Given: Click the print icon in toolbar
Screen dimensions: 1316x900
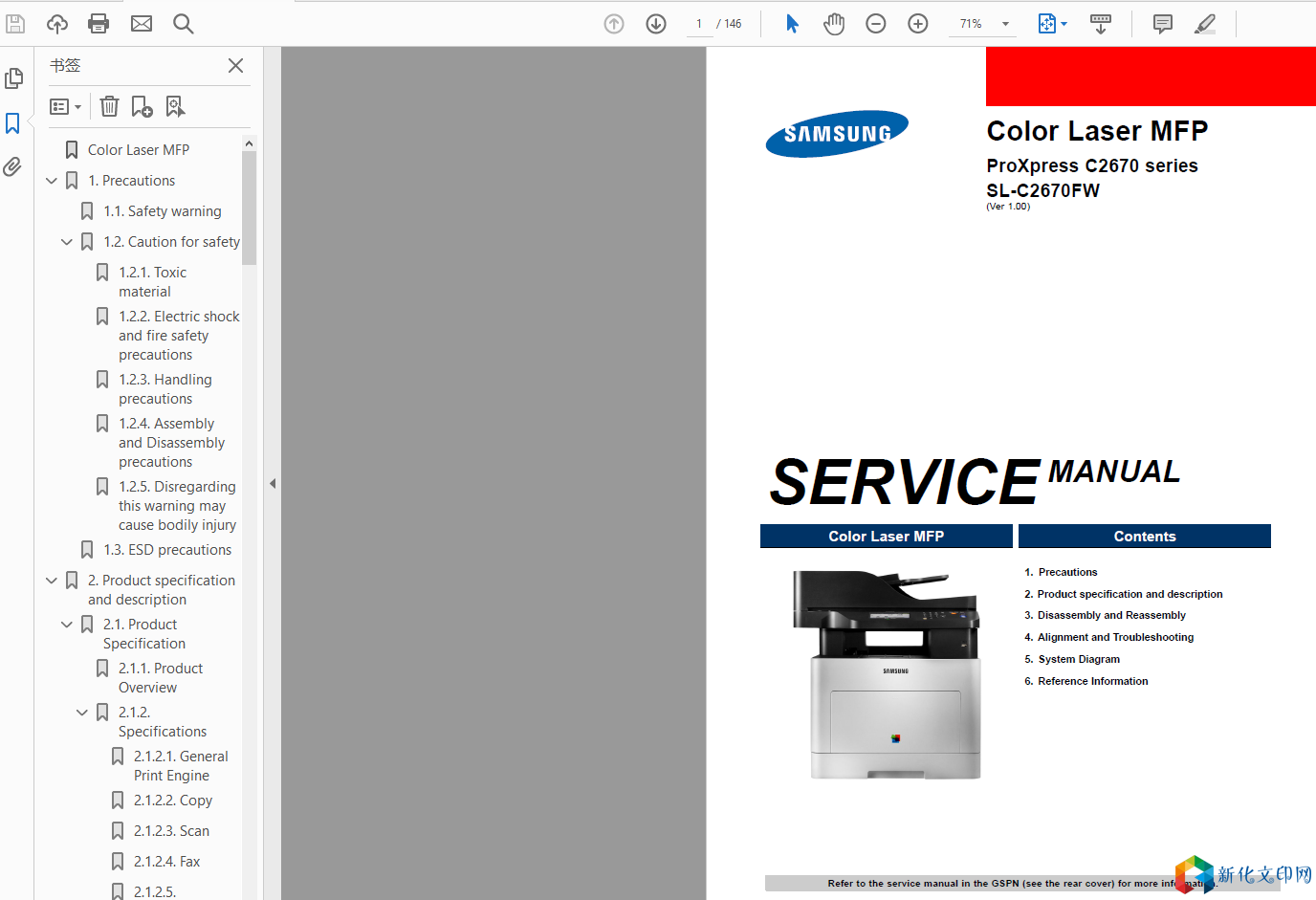Looking at the screenshot, I should click(99, 24).
